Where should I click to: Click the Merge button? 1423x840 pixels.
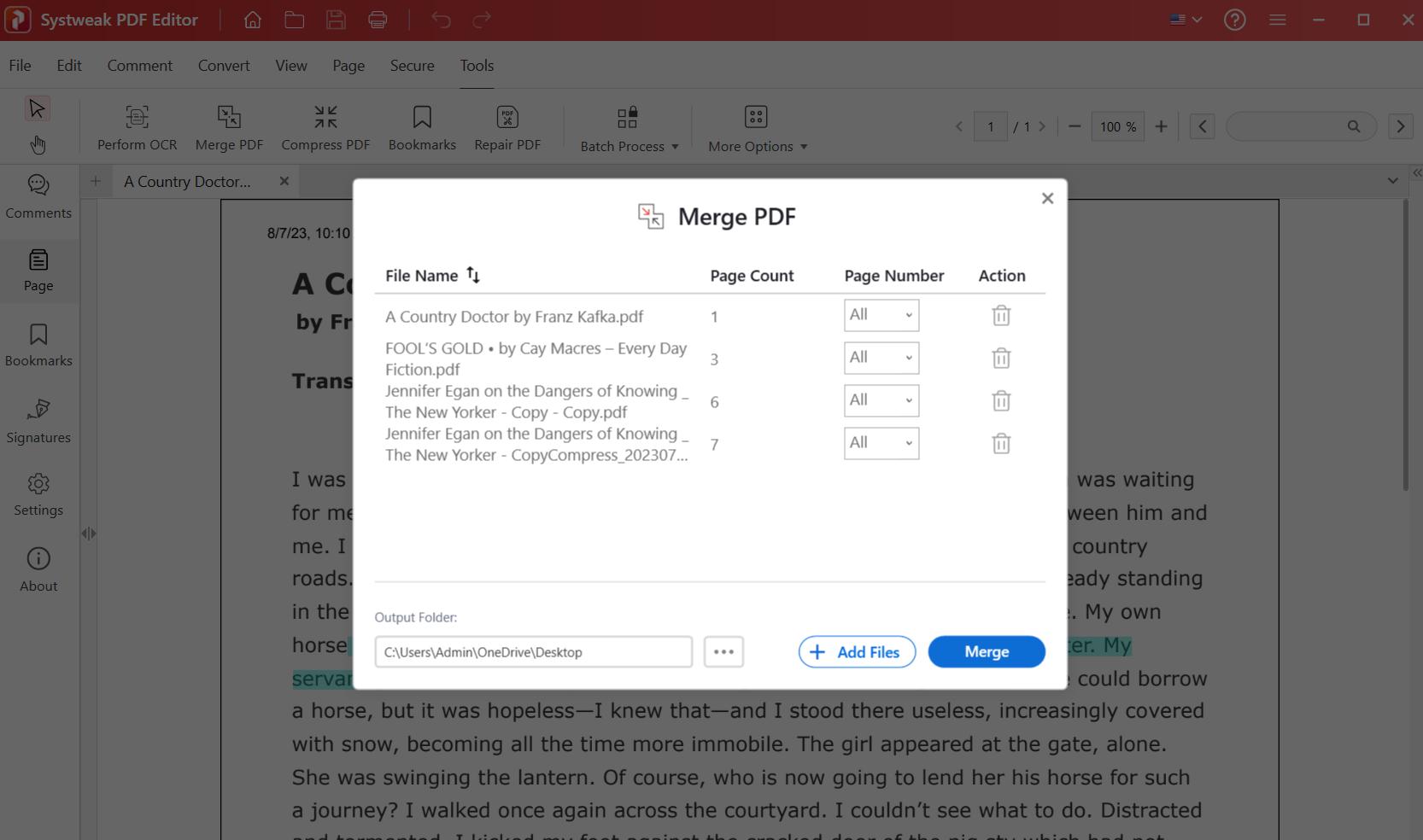pyautogui.click(x=986, y=651)
